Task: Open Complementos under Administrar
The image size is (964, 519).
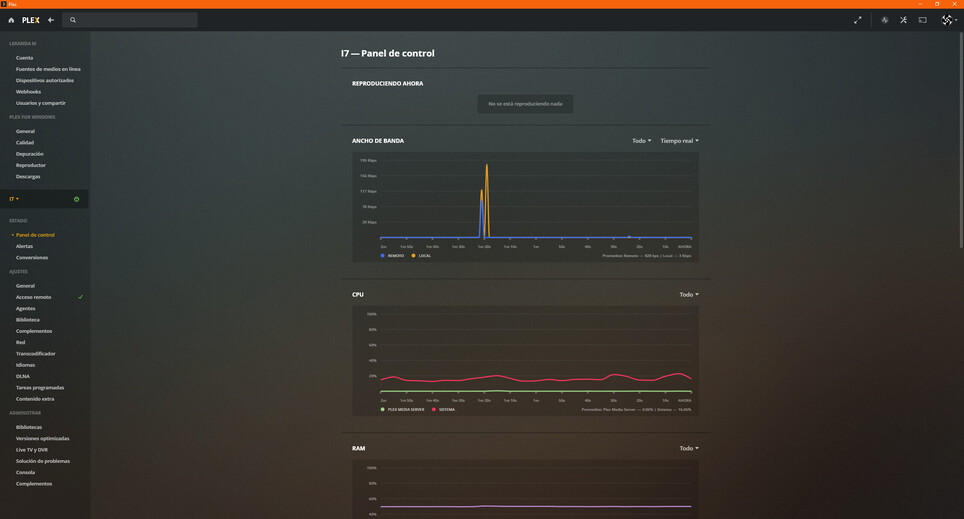Action: (x=34, y=484)
